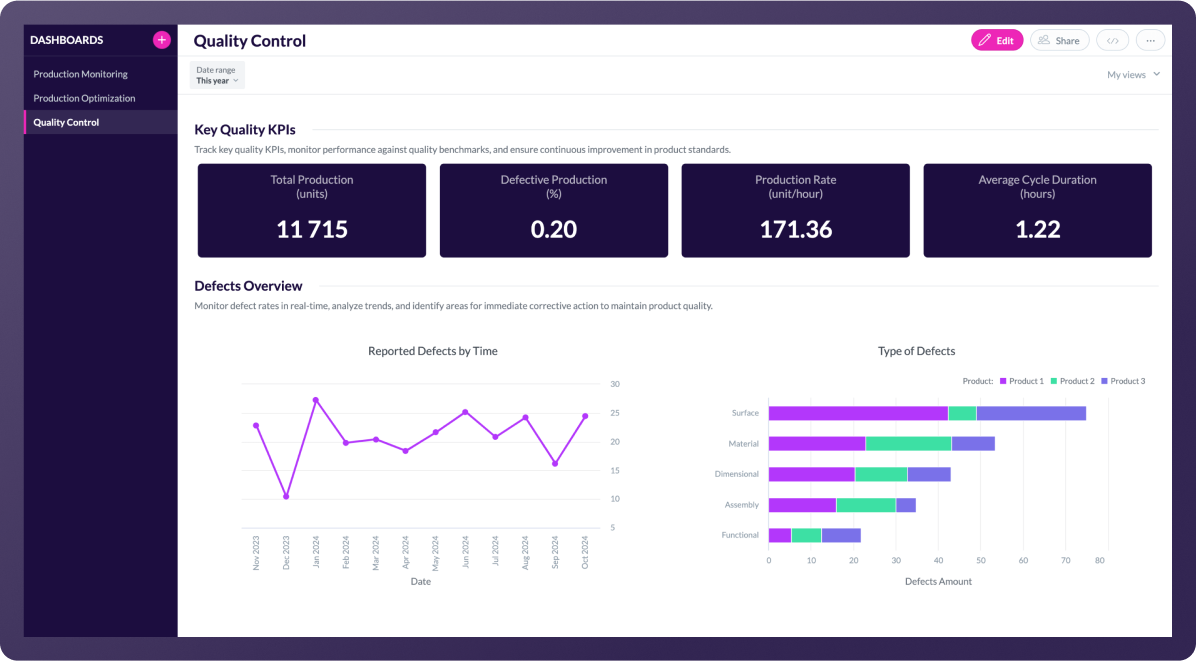Open the Date range filter dropdown

pos(217,75)
